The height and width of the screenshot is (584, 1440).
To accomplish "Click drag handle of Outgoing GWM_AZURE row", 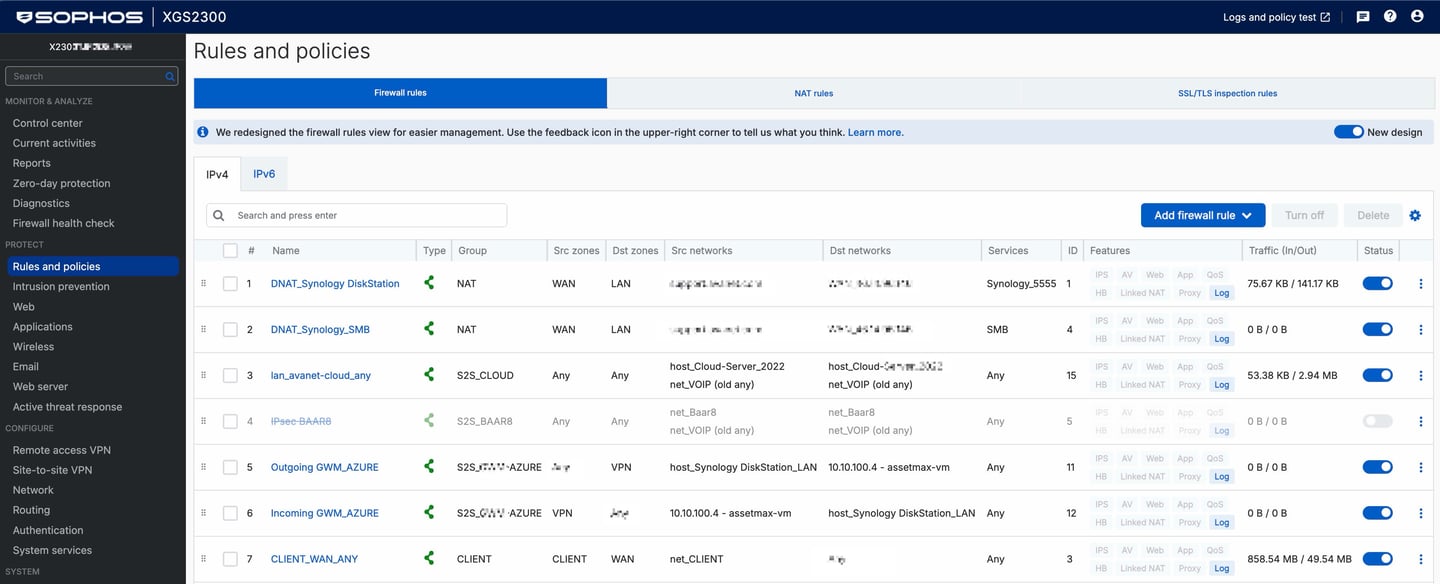I will (203, 467).
